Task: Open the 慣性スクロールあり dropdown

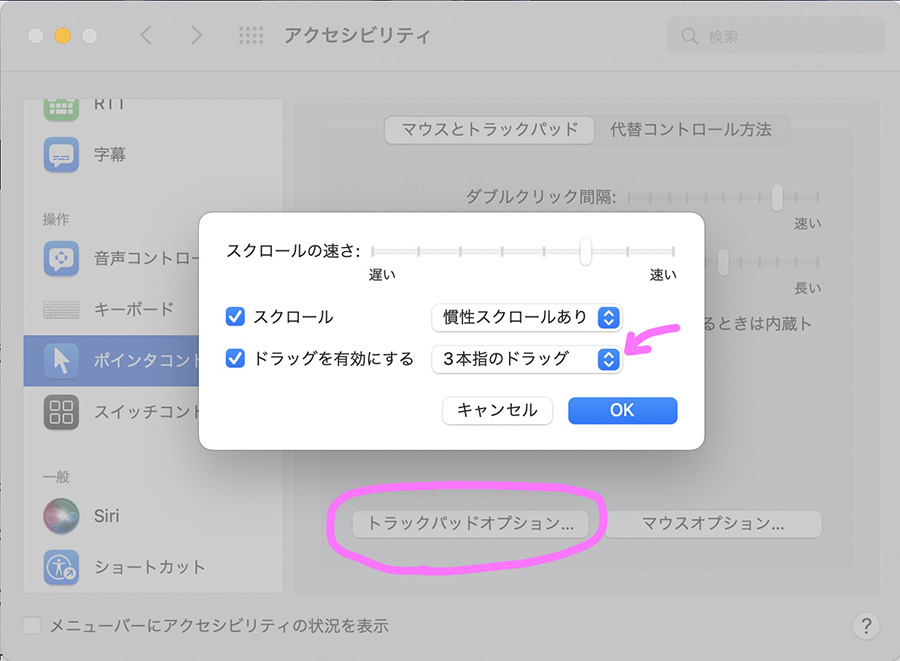Action: (x=526, y=317)
